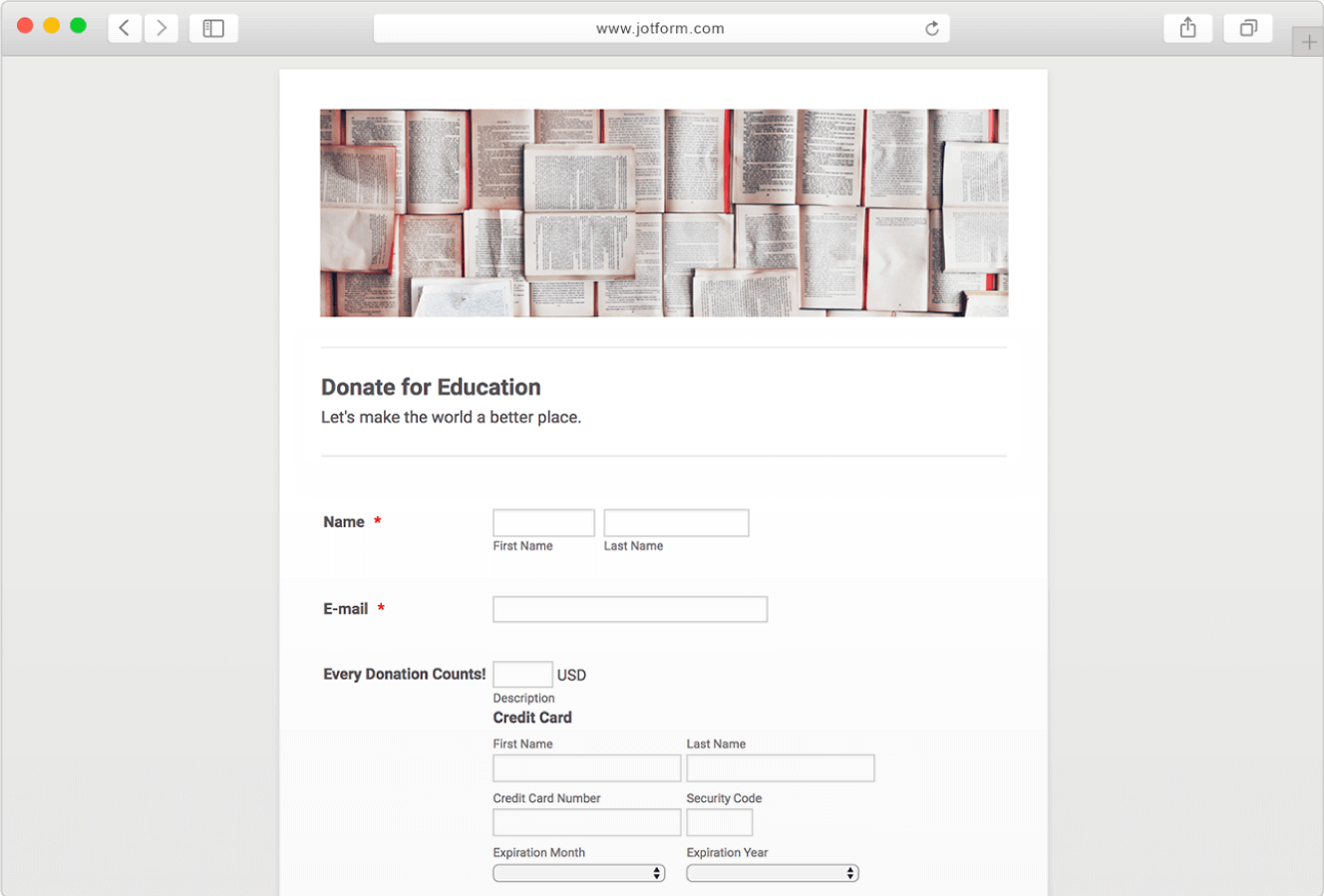The image size is (1324, 896).
Task: Select the Credit Card Number field
Action: pos(586,822)
